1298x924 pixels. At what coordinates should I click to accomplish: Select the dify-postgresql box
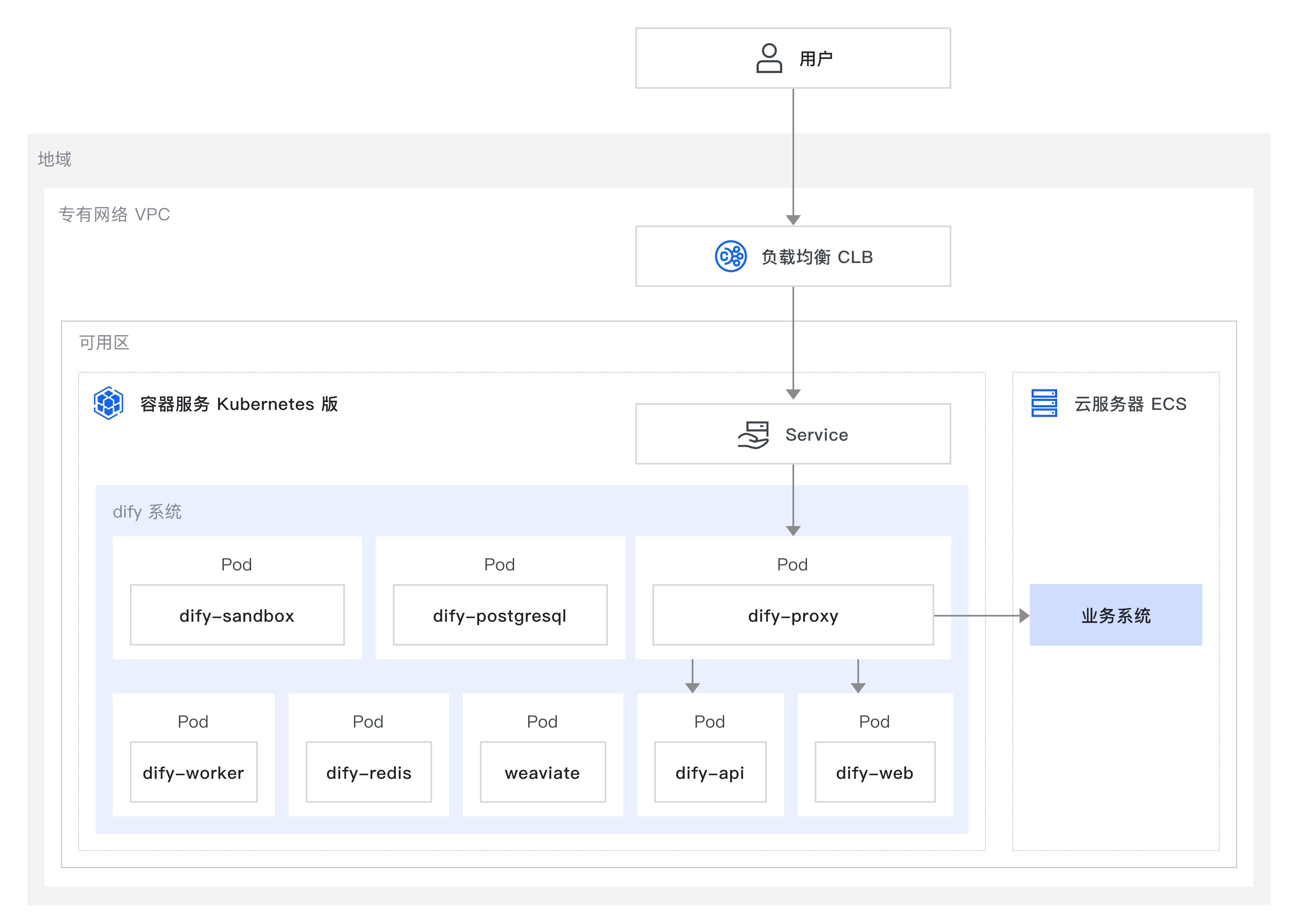500,615
